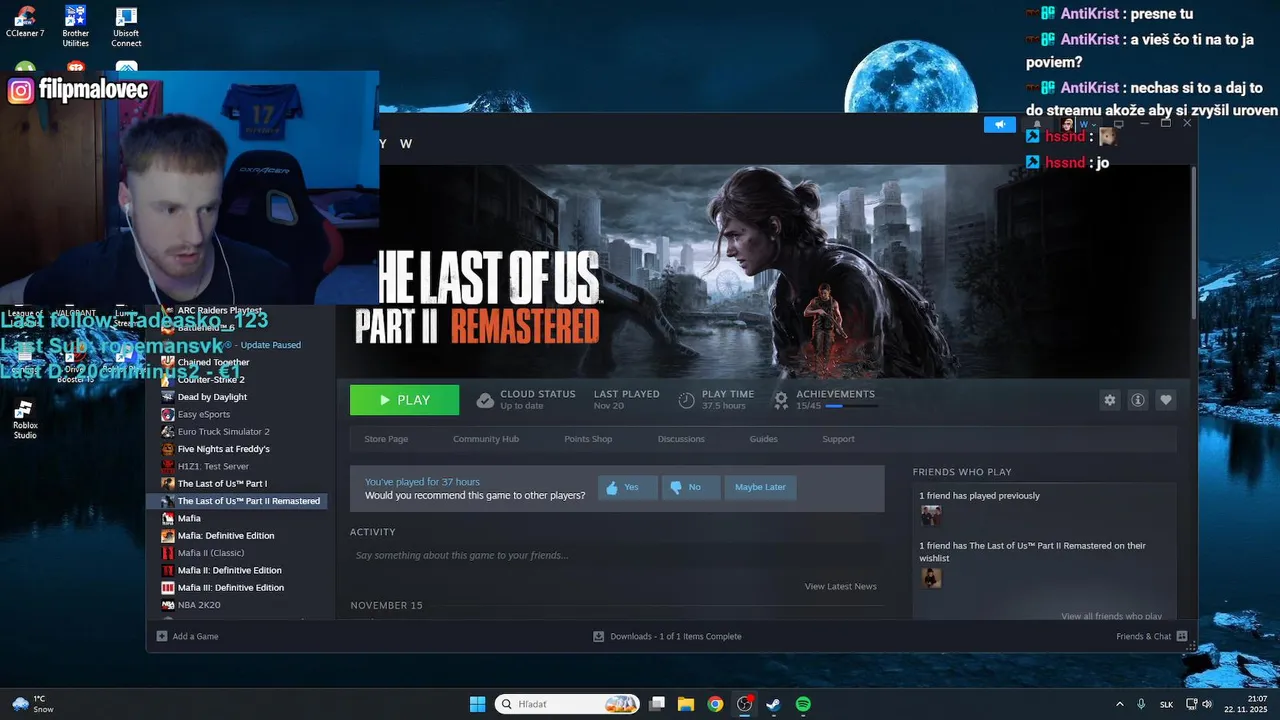1280x720 pixels.
Task: Select Easy eSports in the library list
Action: (x=205, y=414)
